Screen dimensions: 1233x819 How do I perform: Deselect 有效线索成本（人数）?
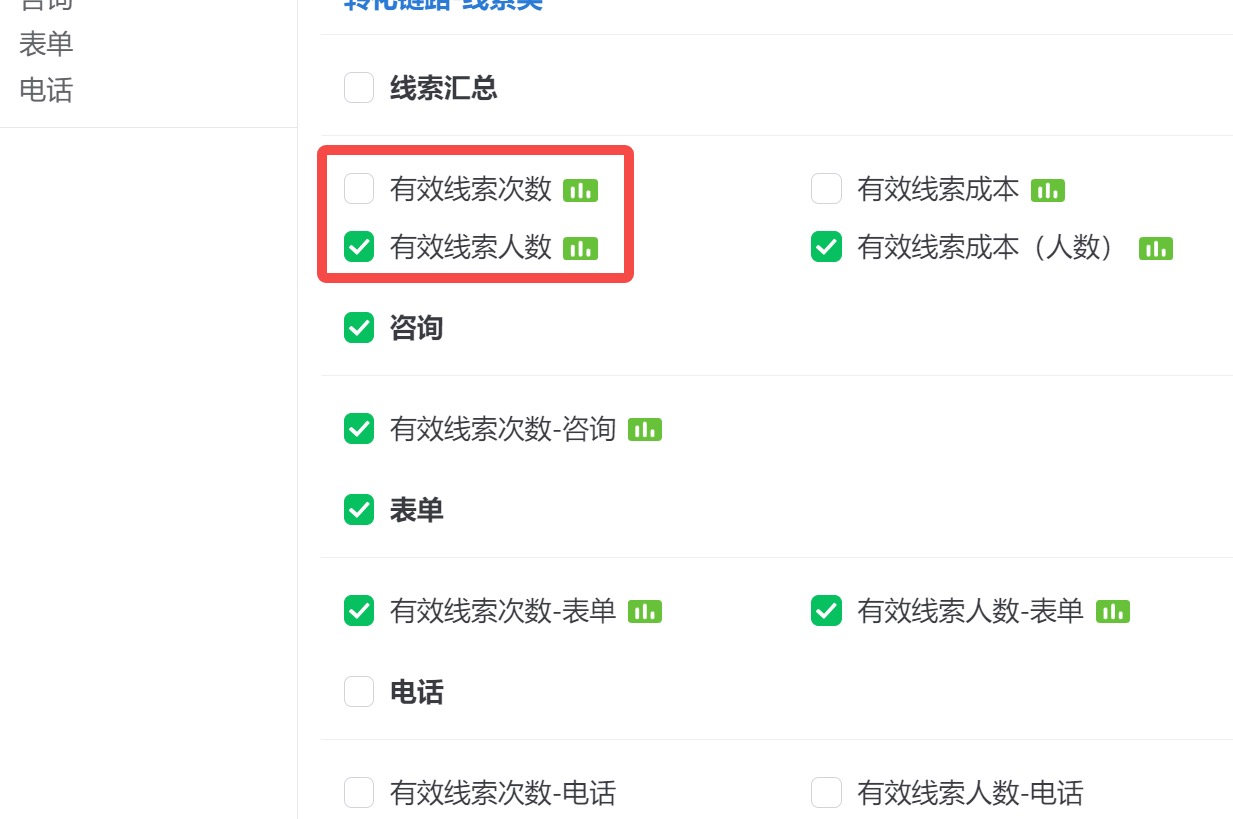click(826, 248)
